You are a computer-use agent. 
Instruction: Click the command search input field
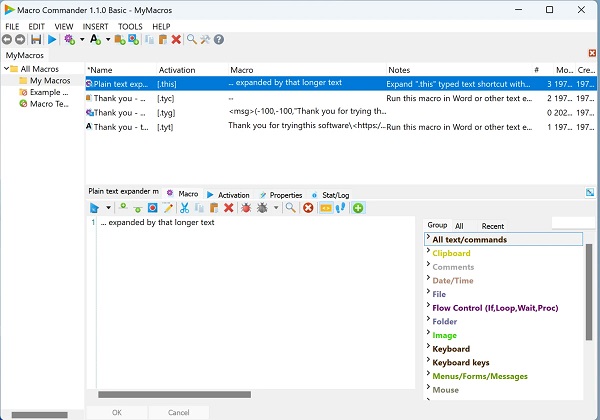(570, 223)
